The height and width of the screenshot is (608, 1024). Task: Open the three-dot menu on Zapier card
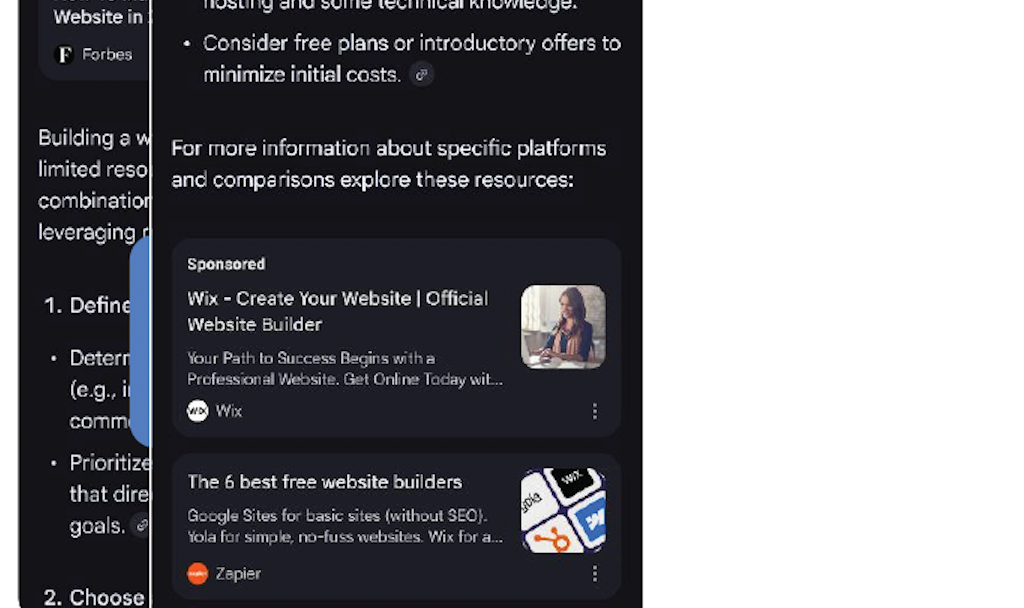[x=594, y=574]
